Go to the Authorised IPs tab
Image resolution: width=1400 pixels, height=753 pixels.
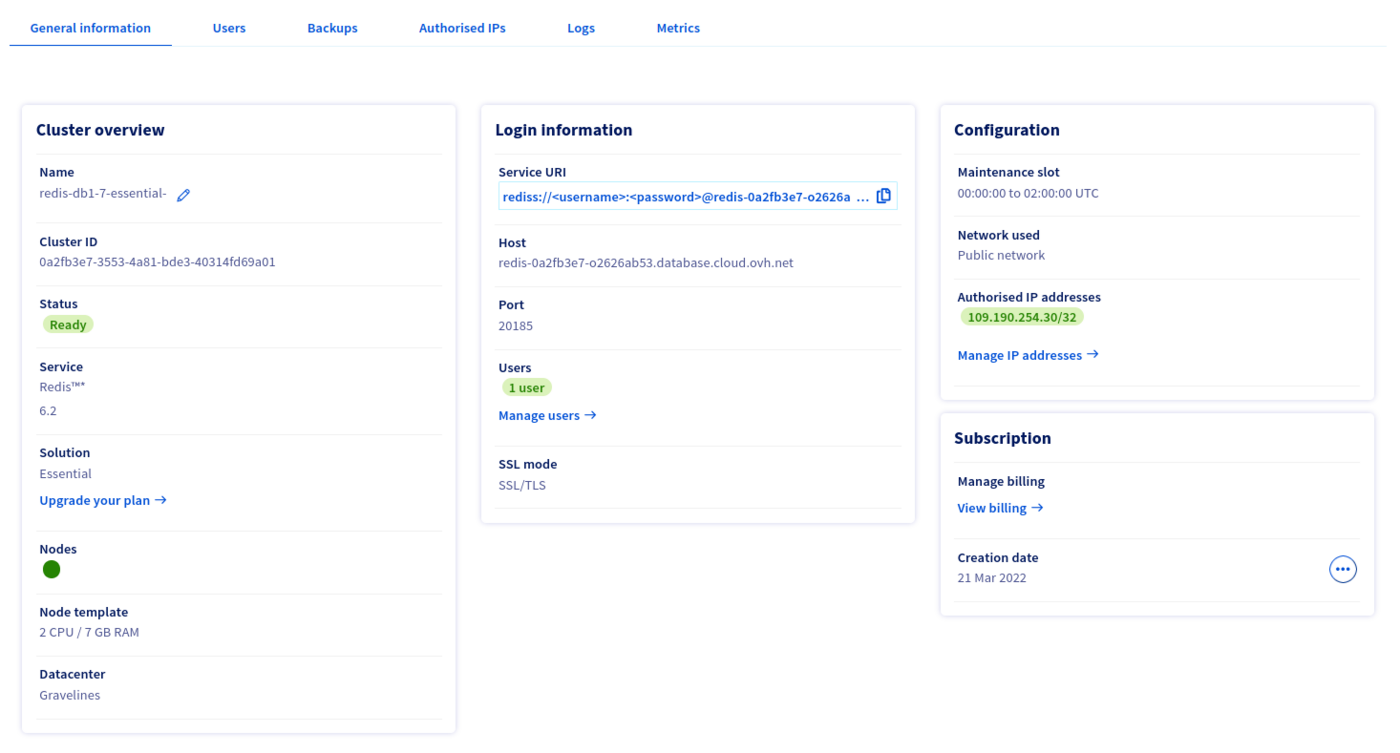point(462,28)
